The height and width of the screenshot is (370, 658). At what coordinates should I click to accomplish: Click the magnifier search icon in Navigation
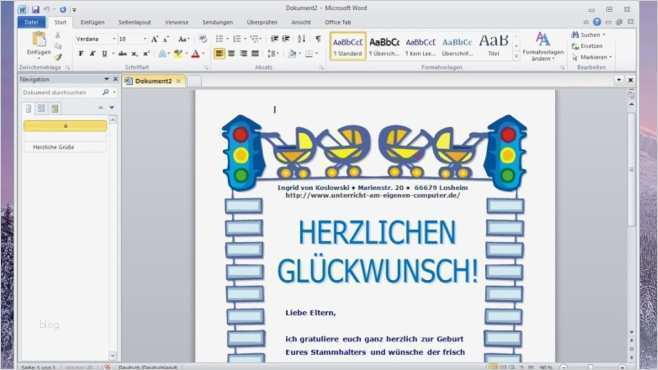coord(105,92)
